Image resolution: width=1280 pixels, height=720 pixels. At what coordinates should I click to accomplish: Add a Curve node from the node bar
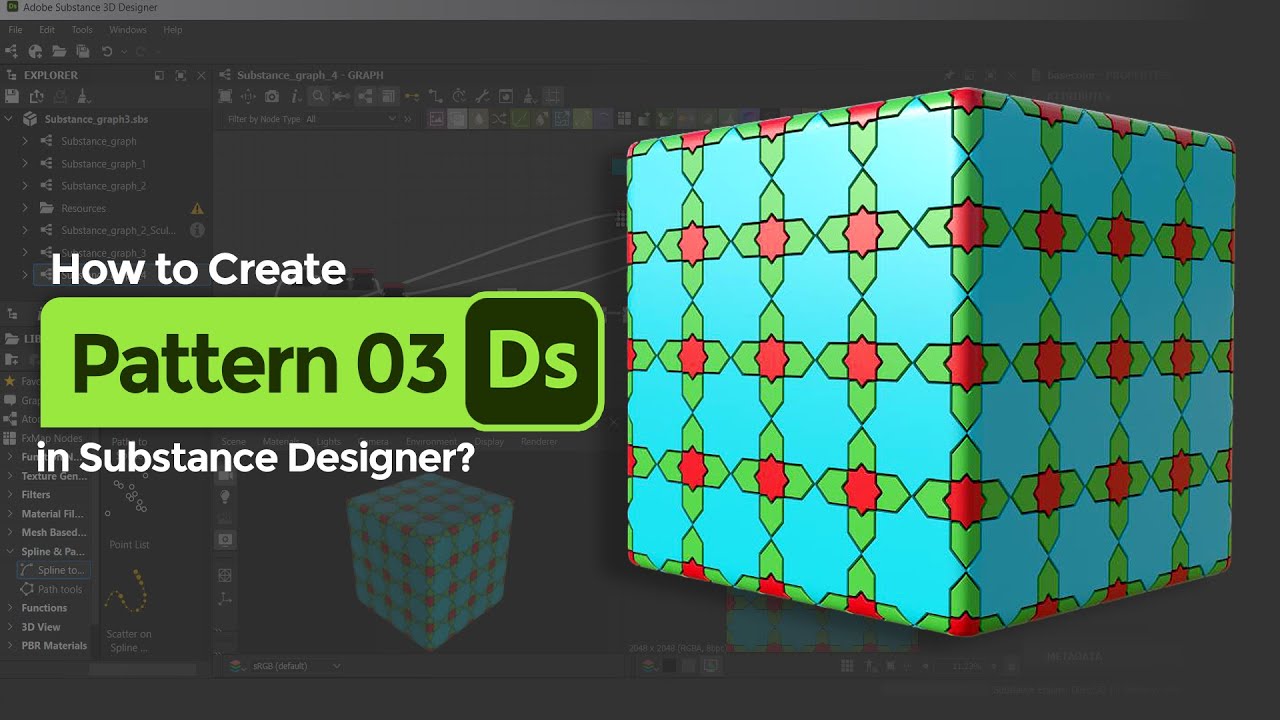pos(520,118)
